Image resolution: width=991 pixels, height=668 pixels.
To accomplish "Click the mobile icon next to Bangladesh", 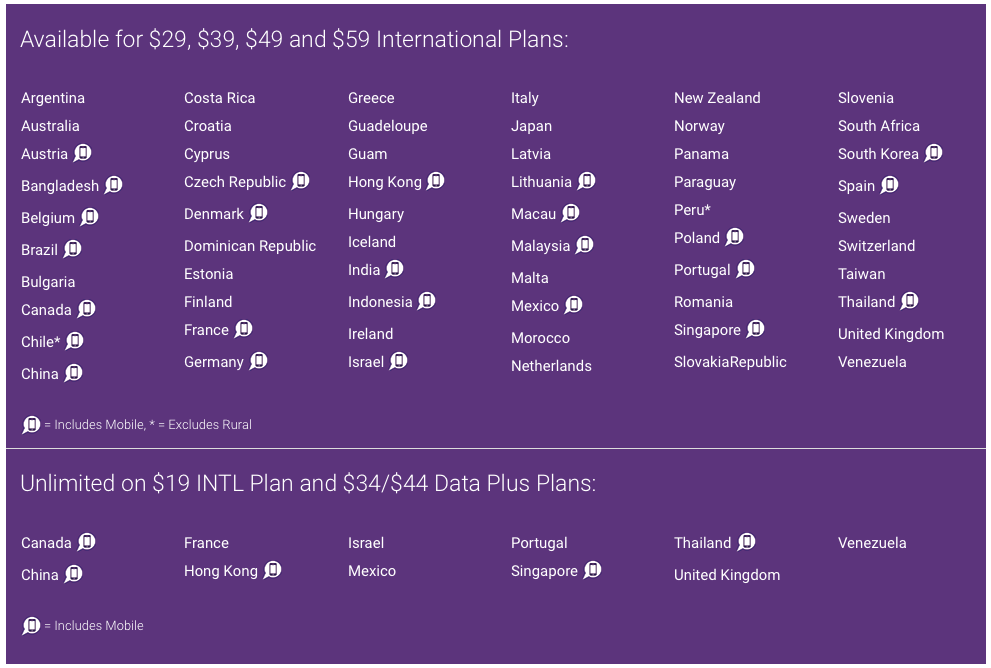I will 113,185.
